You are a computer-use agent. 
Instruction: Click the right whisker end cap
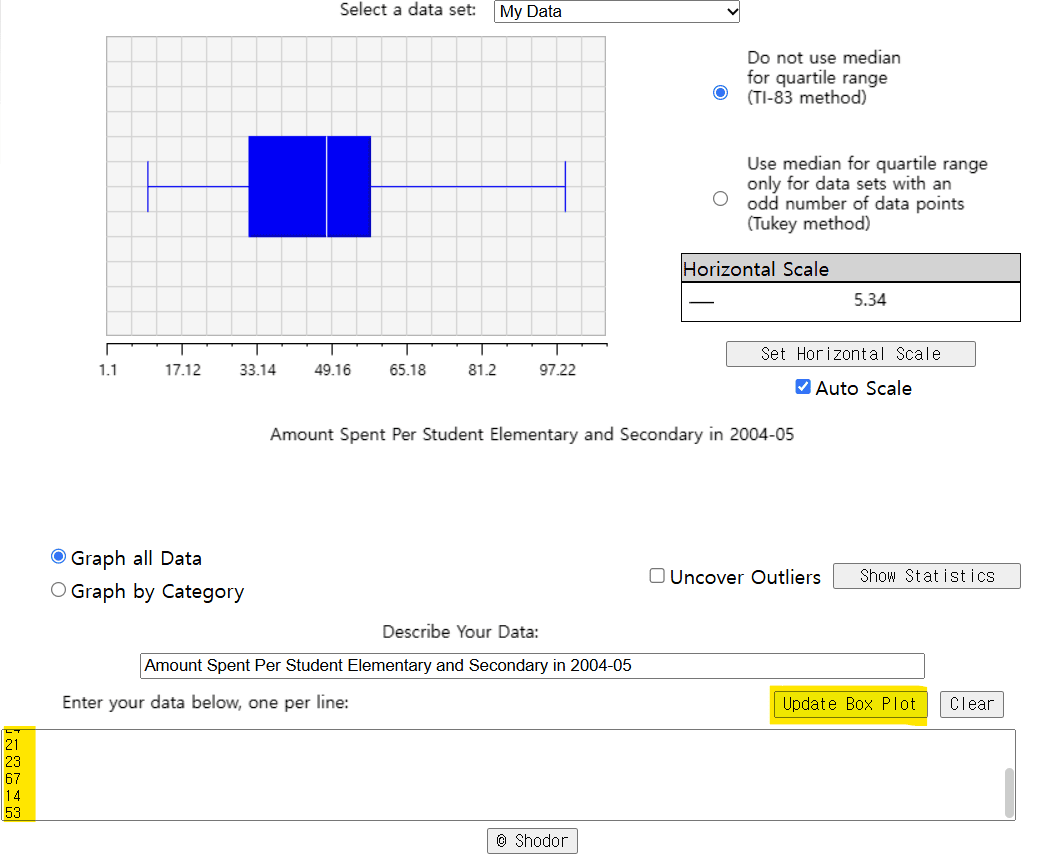pos(565,186)
